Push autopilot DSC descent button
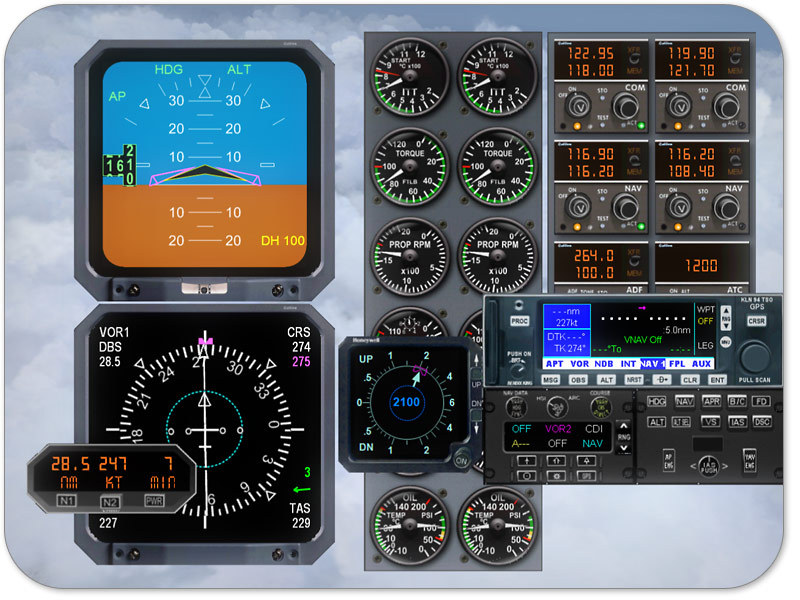The width and height of the screenshot is (800, 600). pos(762,422)
